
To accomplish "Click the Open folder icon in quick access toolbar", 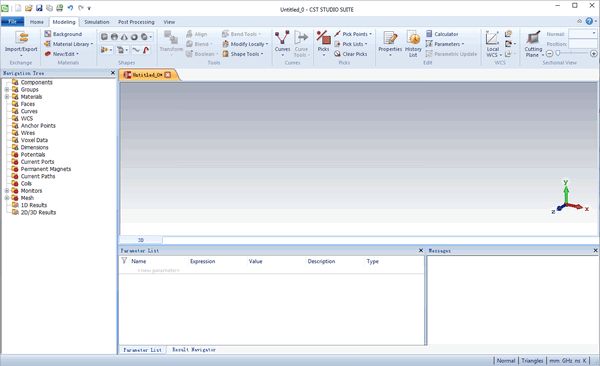I will (28, 8).
